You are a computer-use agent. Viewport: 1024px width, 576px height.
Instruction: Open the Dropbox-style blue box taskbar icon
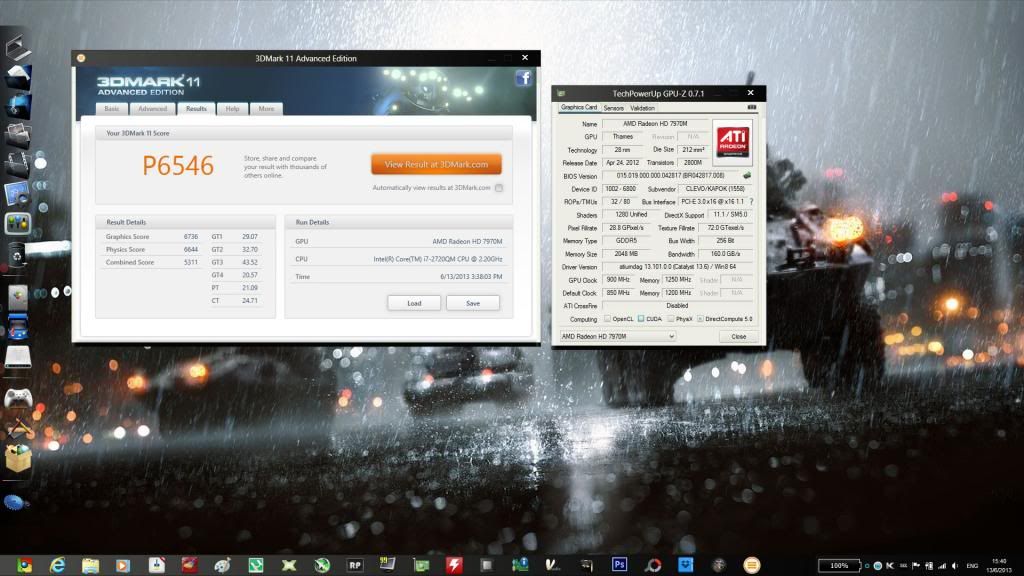click(x=685, y=564)
